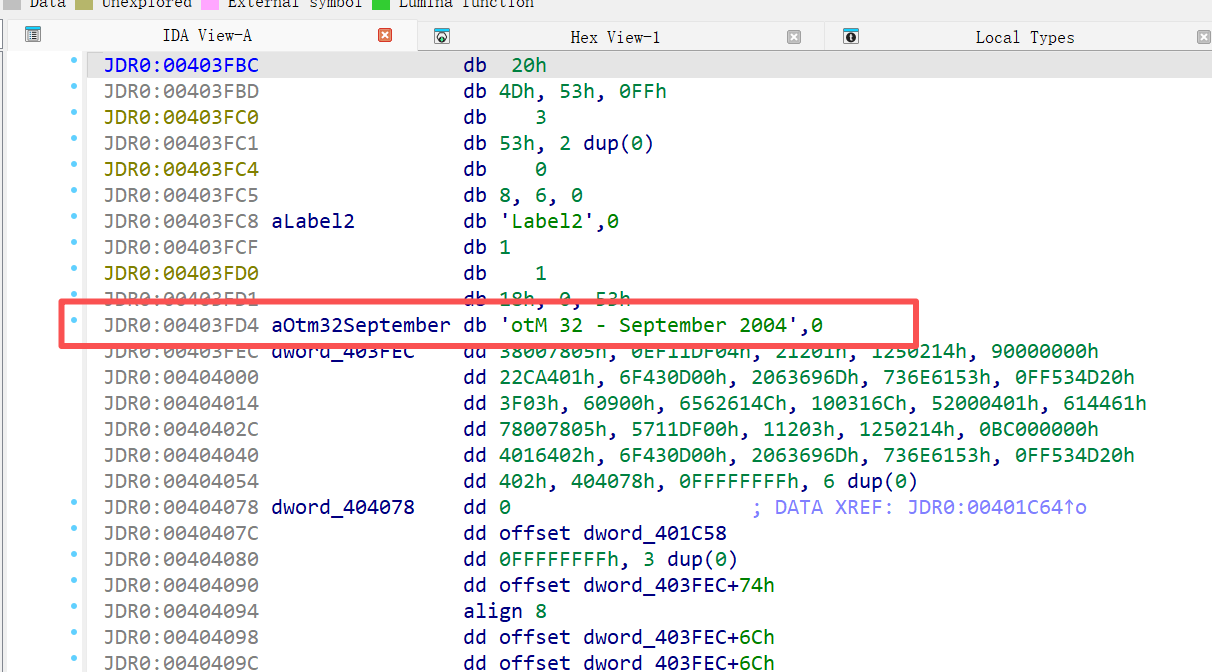Close the Local Types tab

[1203, 37]
